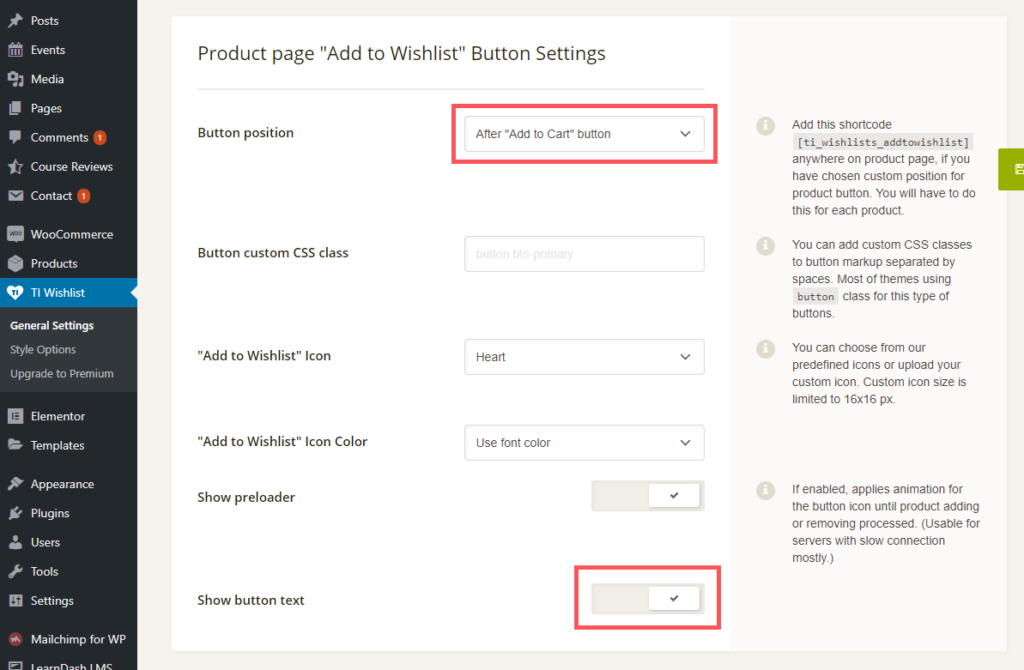
Task: Click the Elementor icon in sidebar
Action: click(15, 416)
